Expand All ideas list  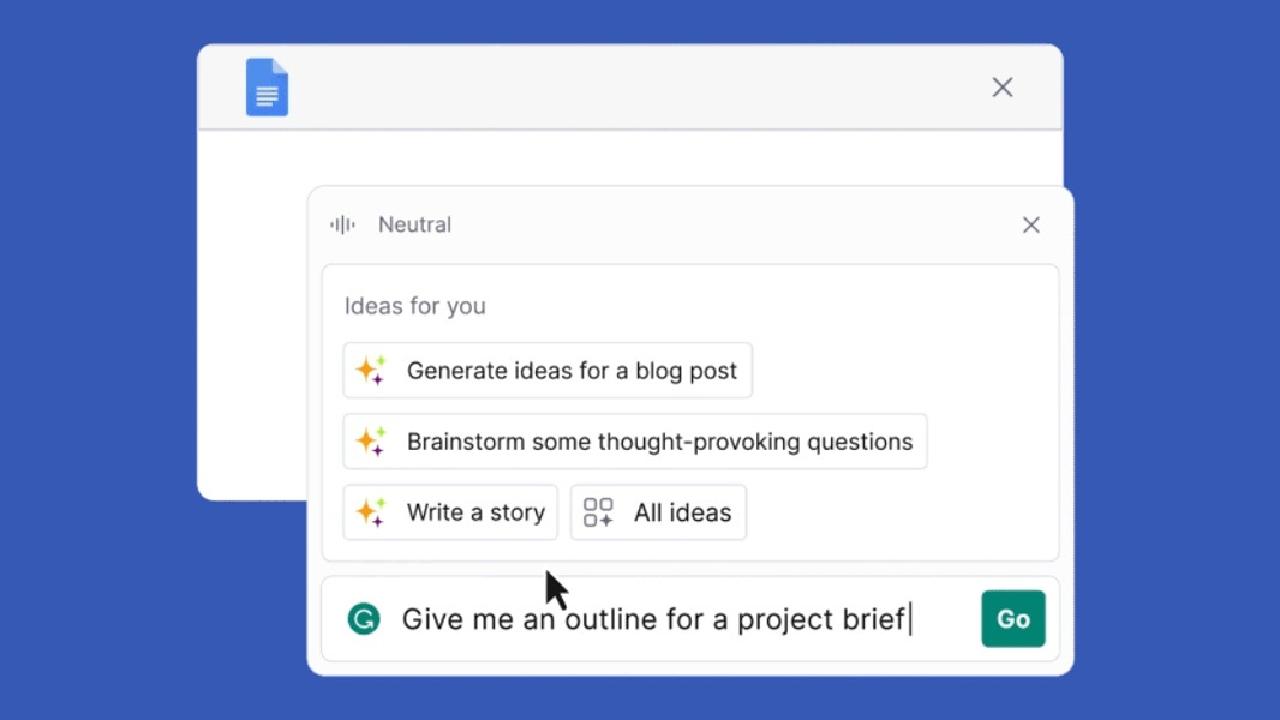point(682,513)
